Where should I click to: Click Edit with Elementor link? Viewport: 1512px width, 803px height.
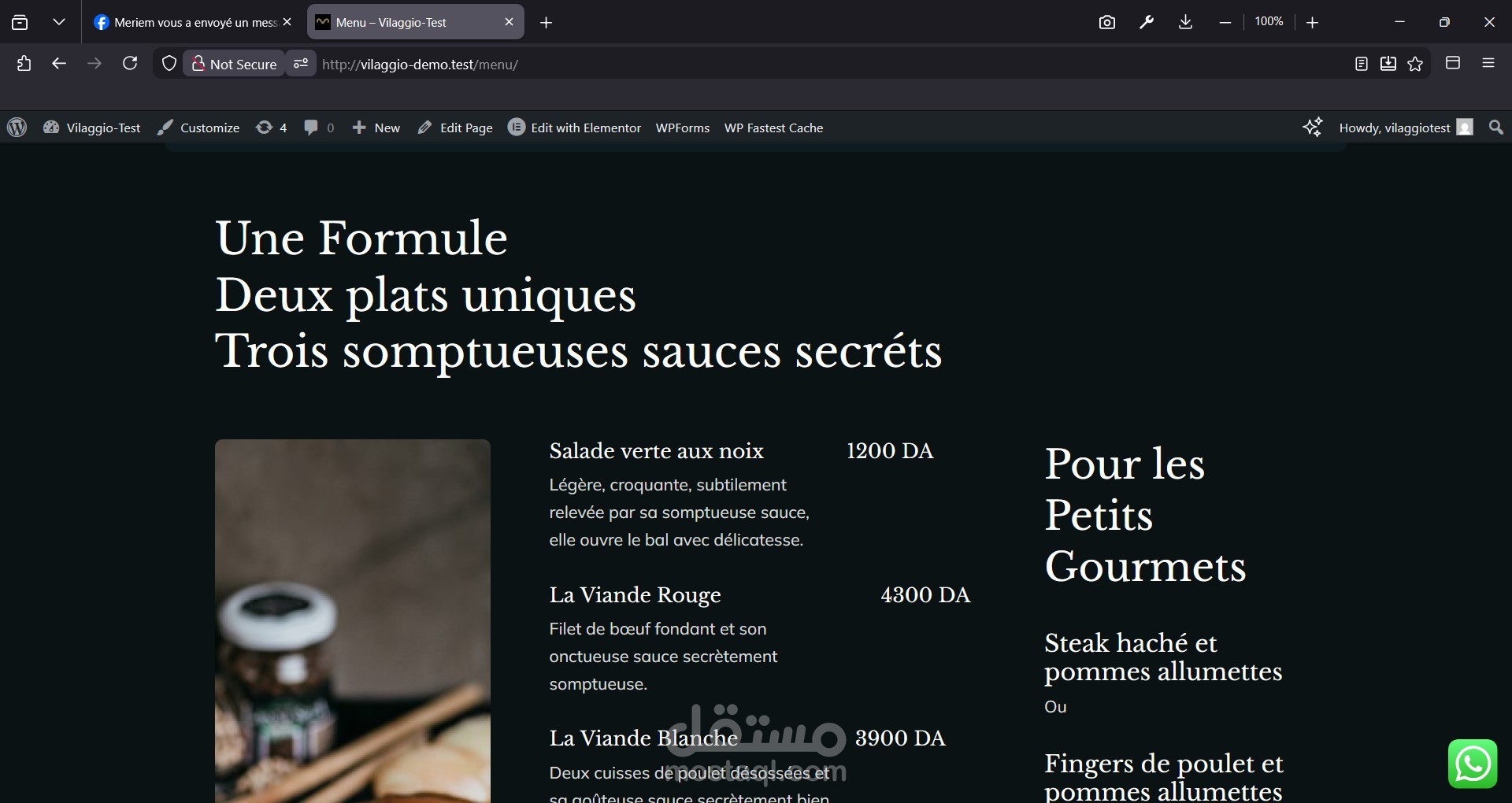coord(575,128)
